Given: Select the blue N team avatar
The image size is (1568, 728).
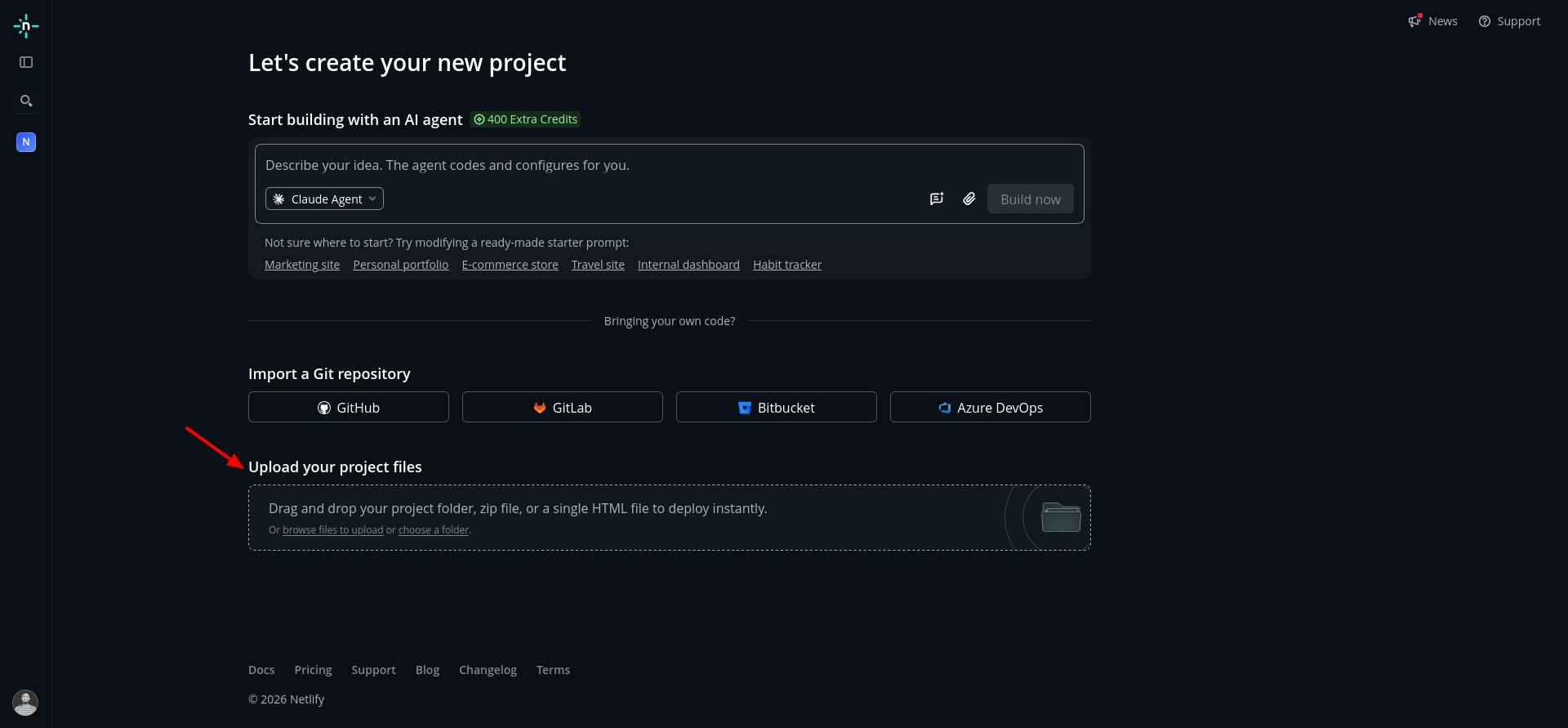Looking at the screenshot, I should [x=26, y=142].
